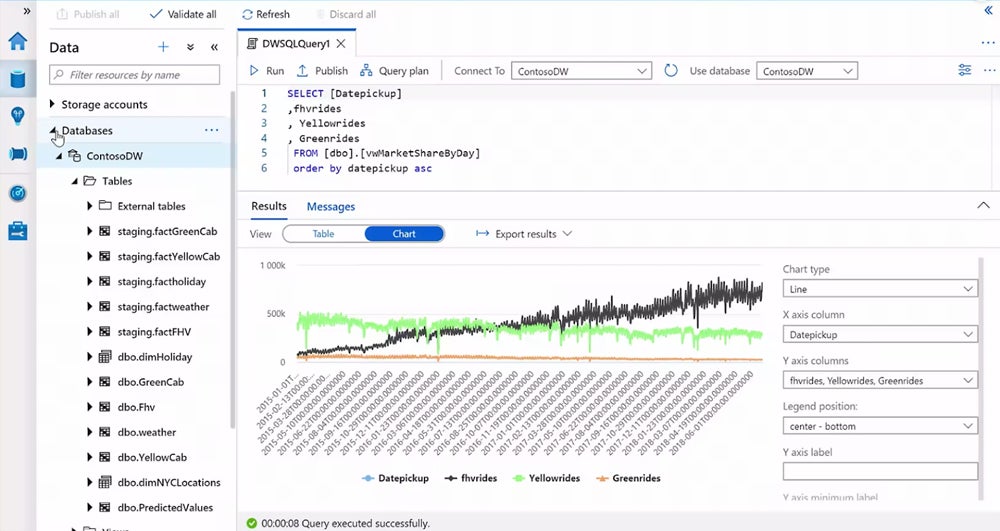The height and width of the screenshot is (531, 1000).
Task: Collapse the Tables folder
Action: (x=75, y=181)
